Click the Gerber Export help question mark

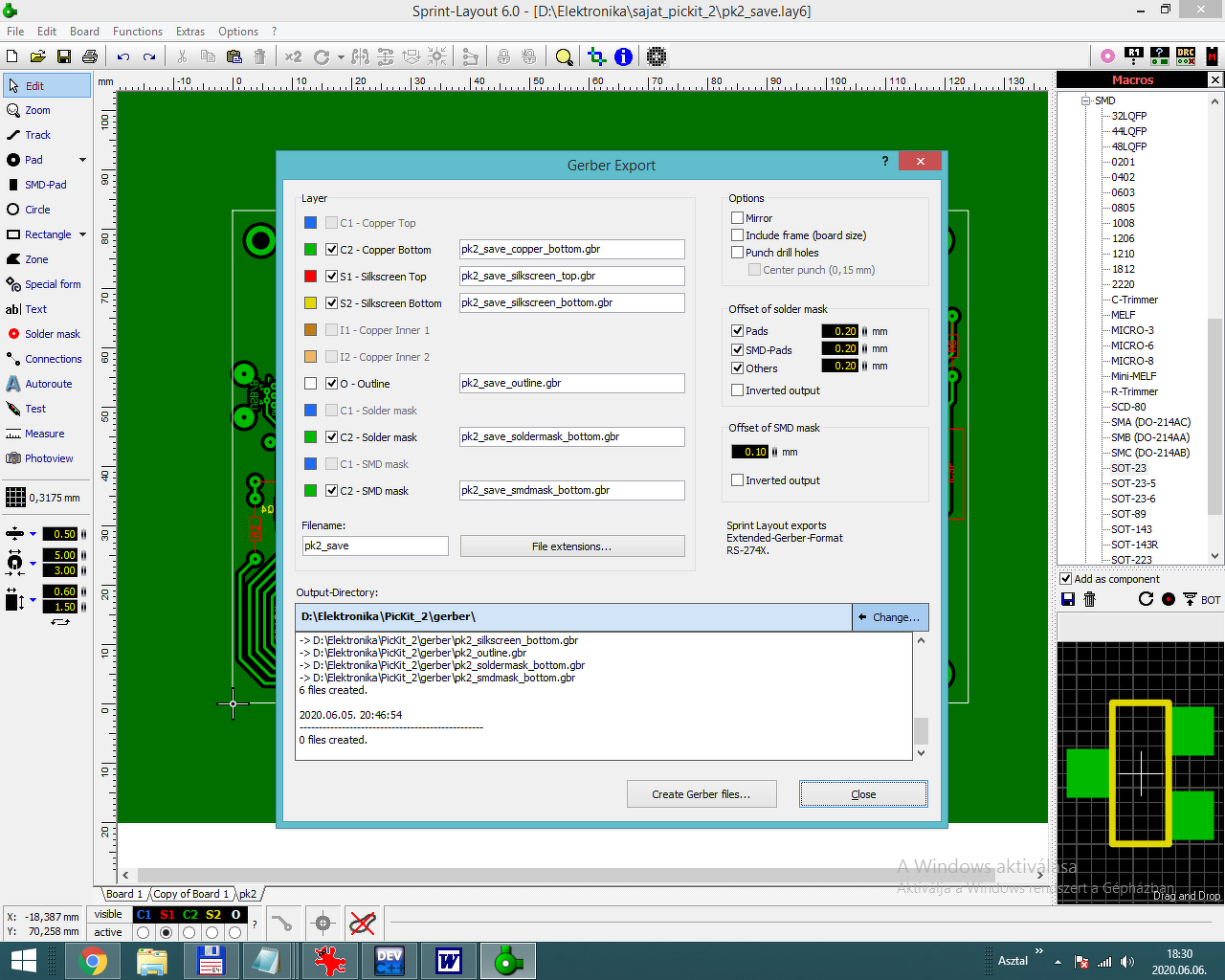click(x=885, y=161)
